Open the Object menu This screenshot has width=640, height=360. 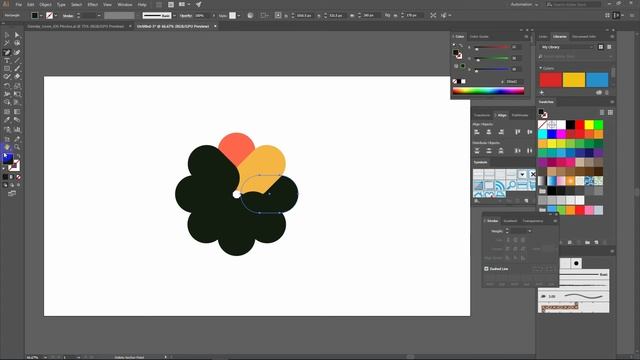point(45,4)
